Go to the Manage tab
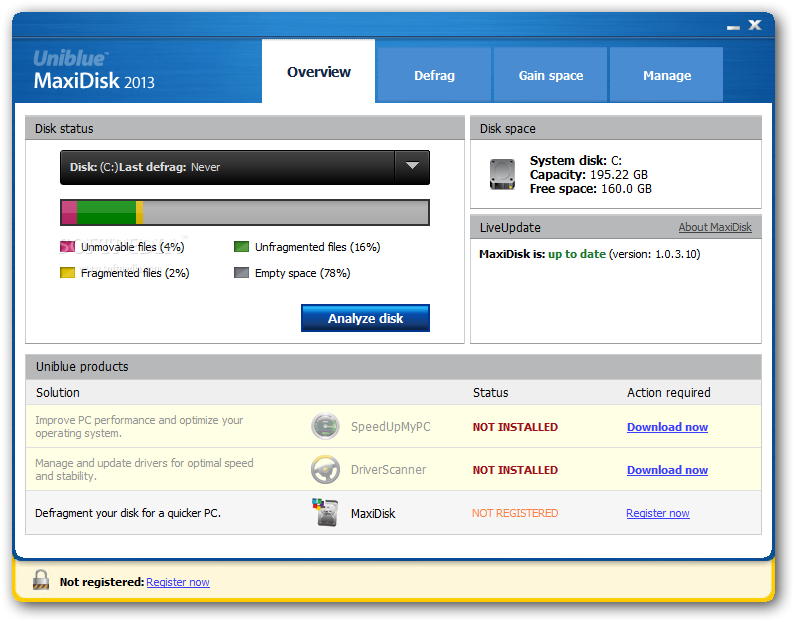This screenshot has width=795, height=622. [x=667, y=75]
